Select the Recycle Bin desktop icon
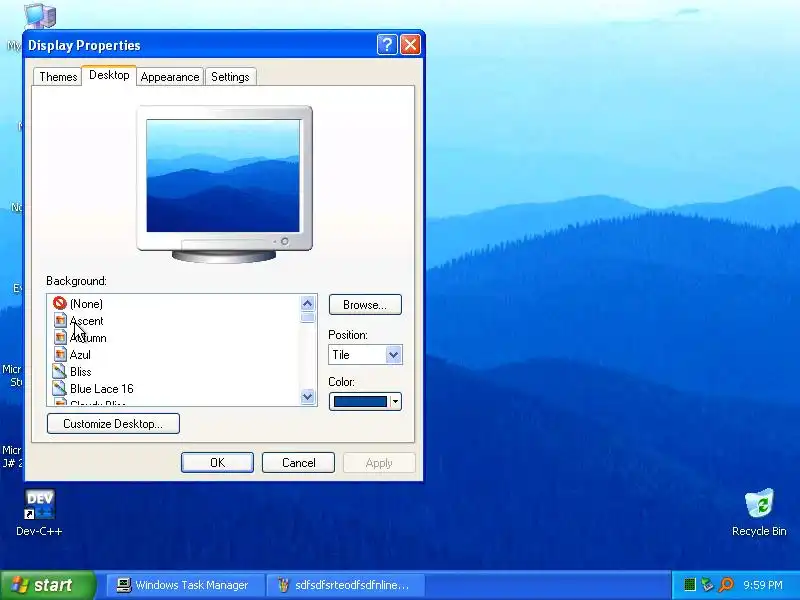Viewport: 800px width, 600px height. click(x=759, y=504)
